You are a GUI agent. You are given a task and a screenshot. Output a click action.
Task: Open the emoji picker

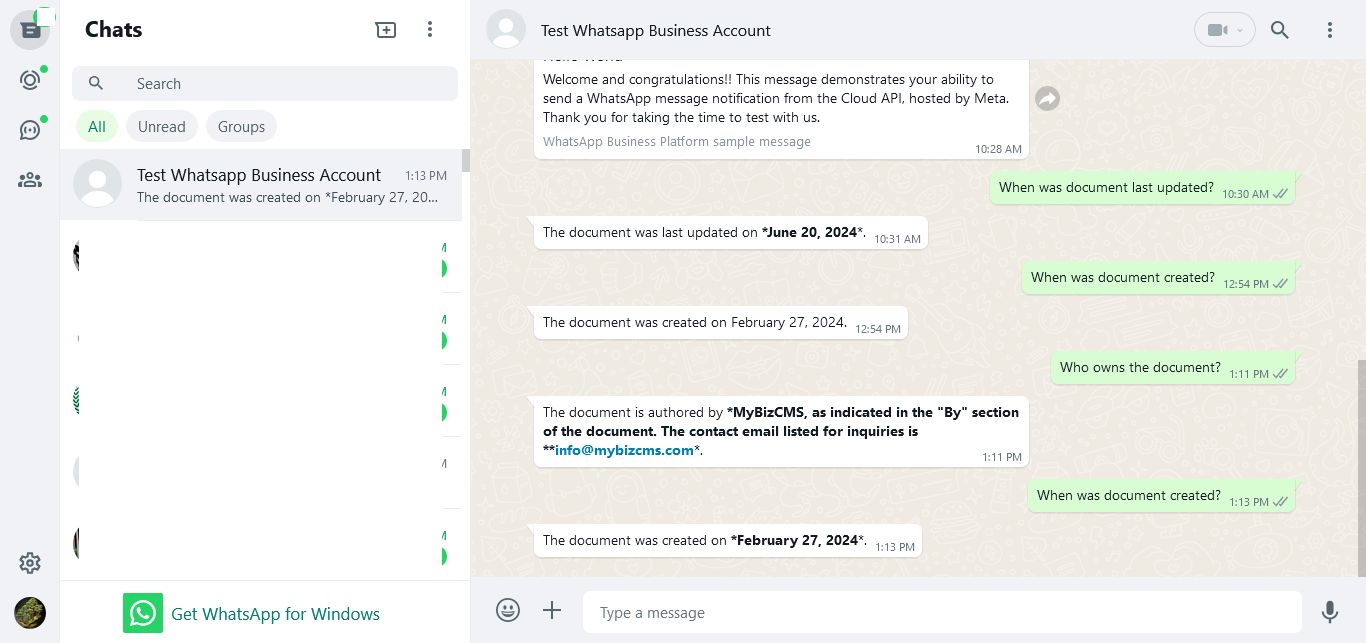point(508,610)
